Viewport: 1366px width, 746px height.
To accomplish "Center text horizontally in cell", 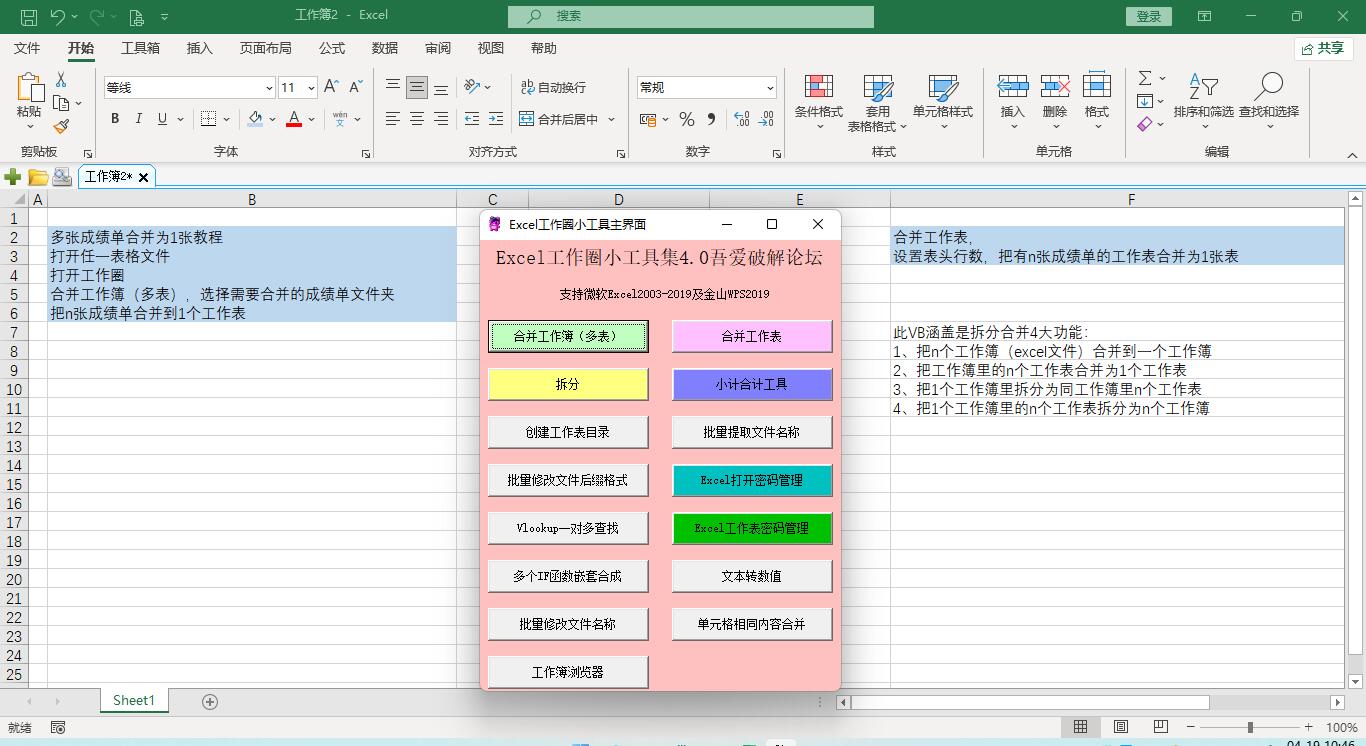I will point(417,119).
